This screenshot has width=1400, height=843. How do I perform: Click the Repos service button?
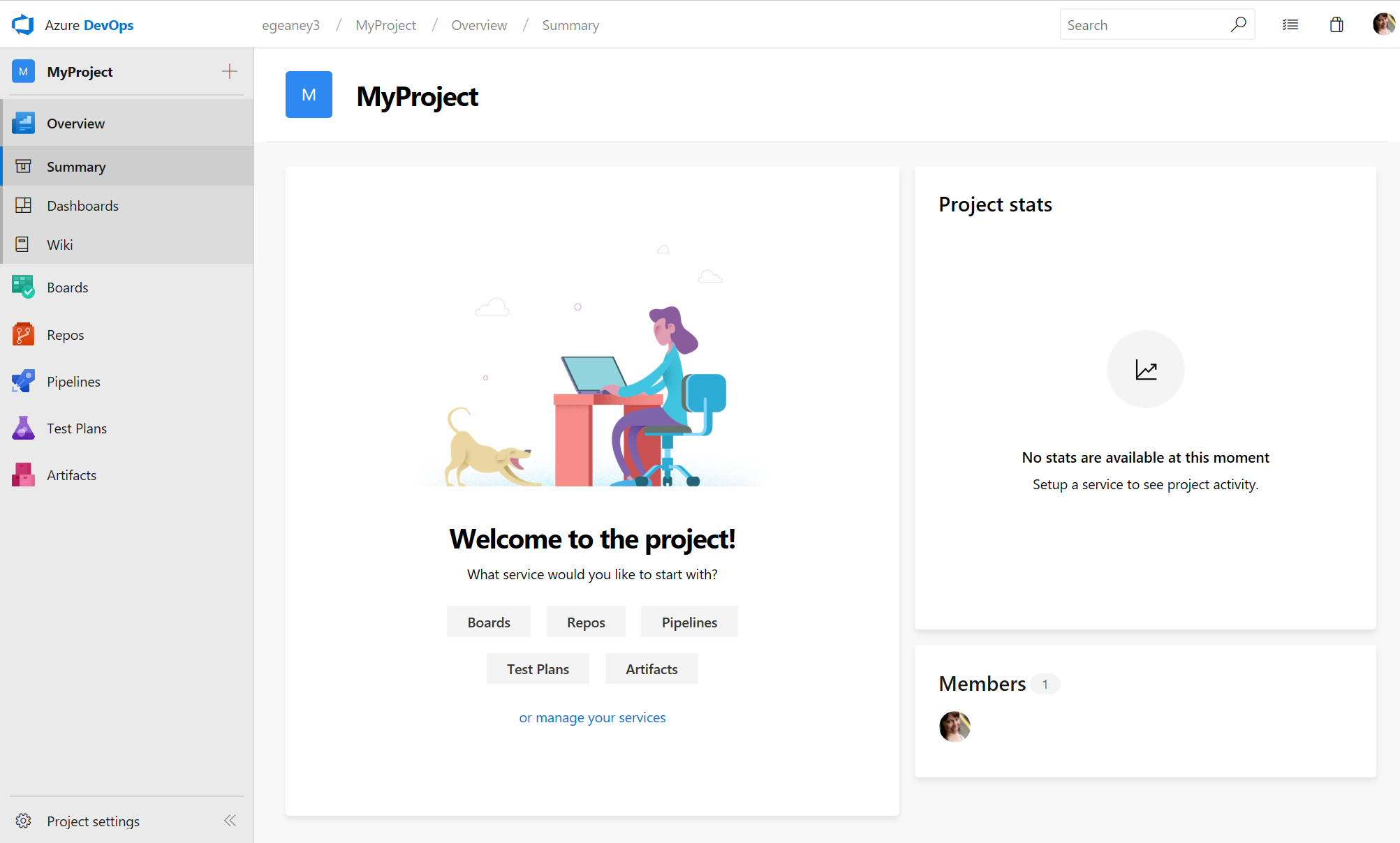click(586, 621)
